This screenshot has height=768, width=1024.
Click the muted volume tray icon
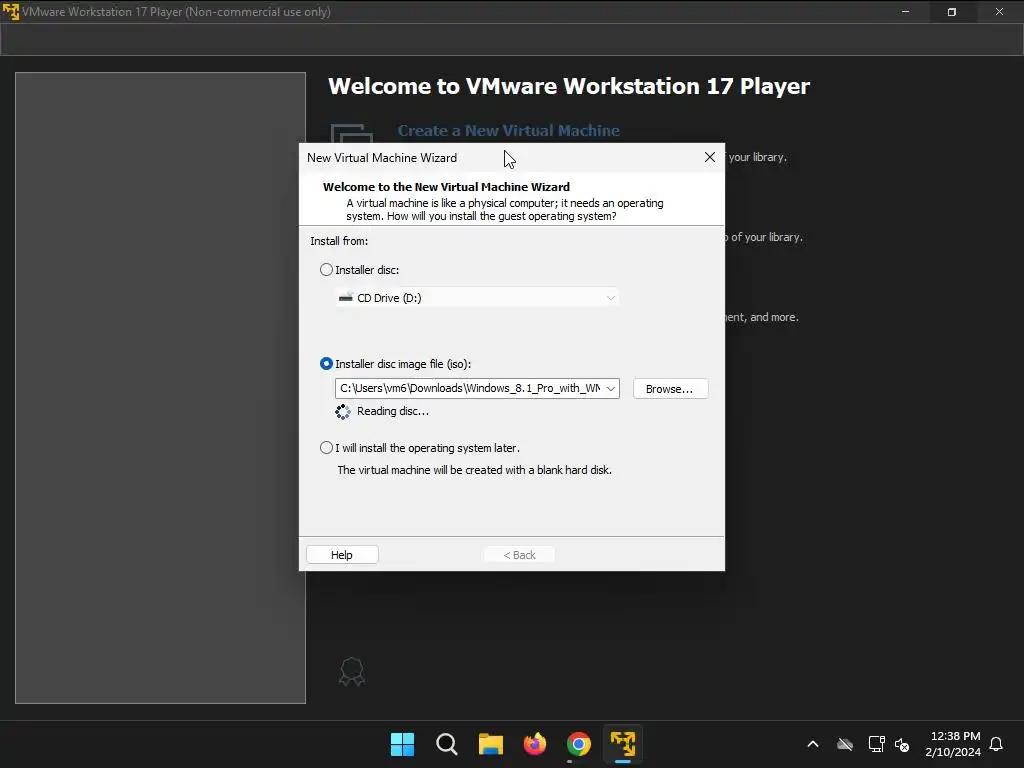click(x=902, y=744)
